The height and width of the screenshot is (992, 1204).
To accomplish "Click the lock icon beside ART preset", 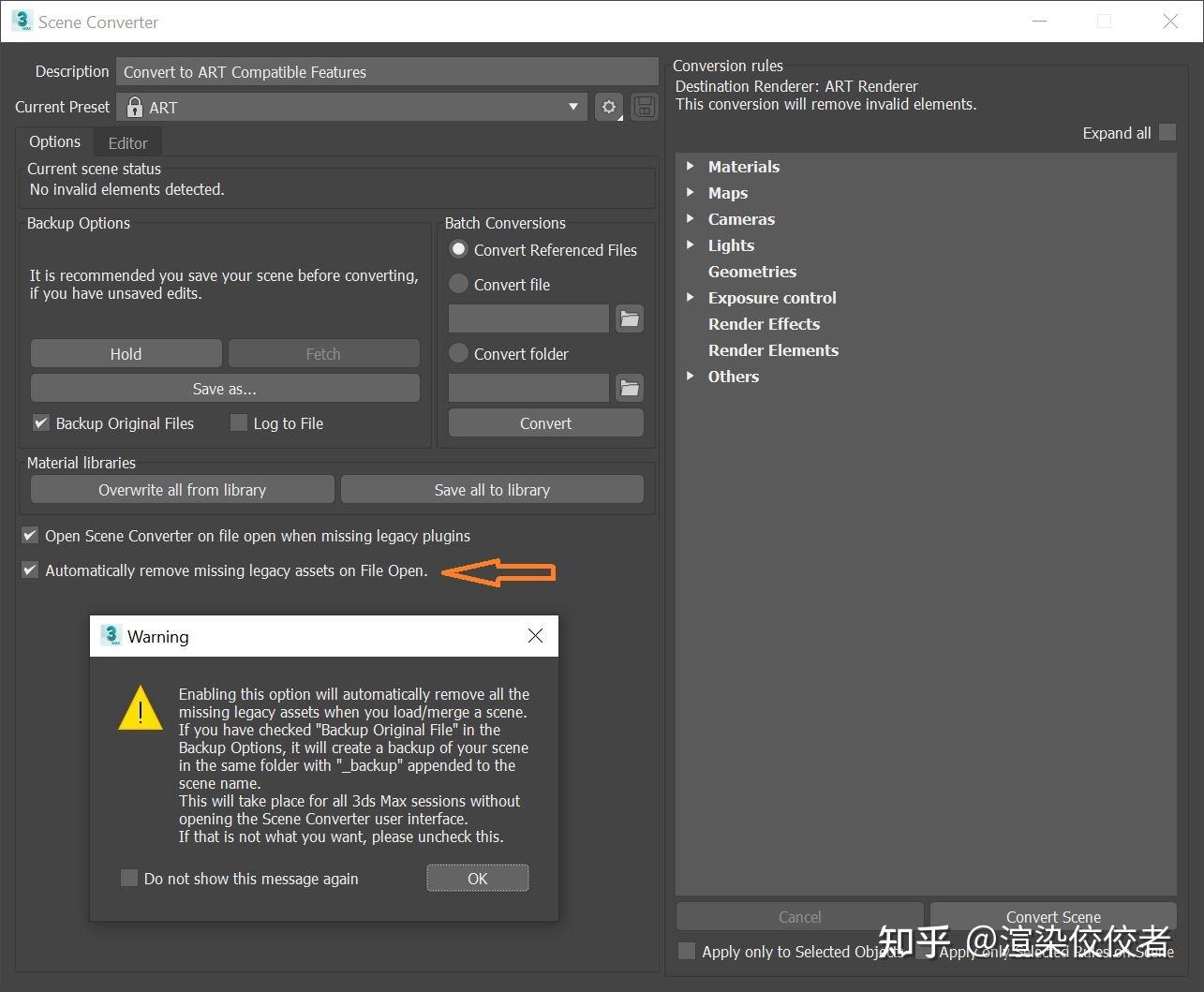I will 135,107.
